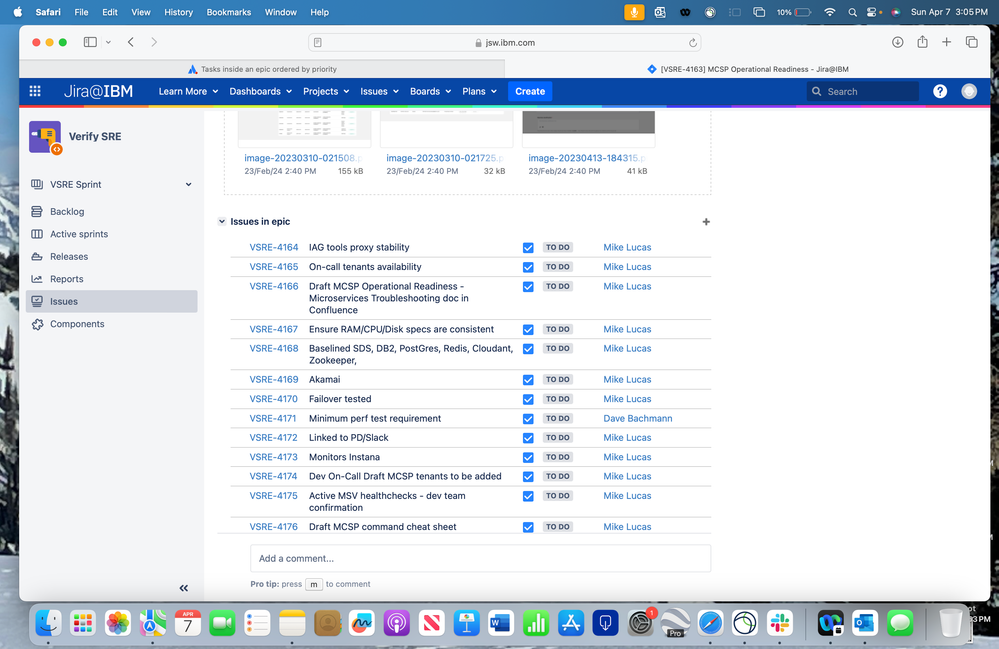999x649 pixels.
Task: Open the image-20230310-021725 attachment thumbnail
Action: coord(447,129)
